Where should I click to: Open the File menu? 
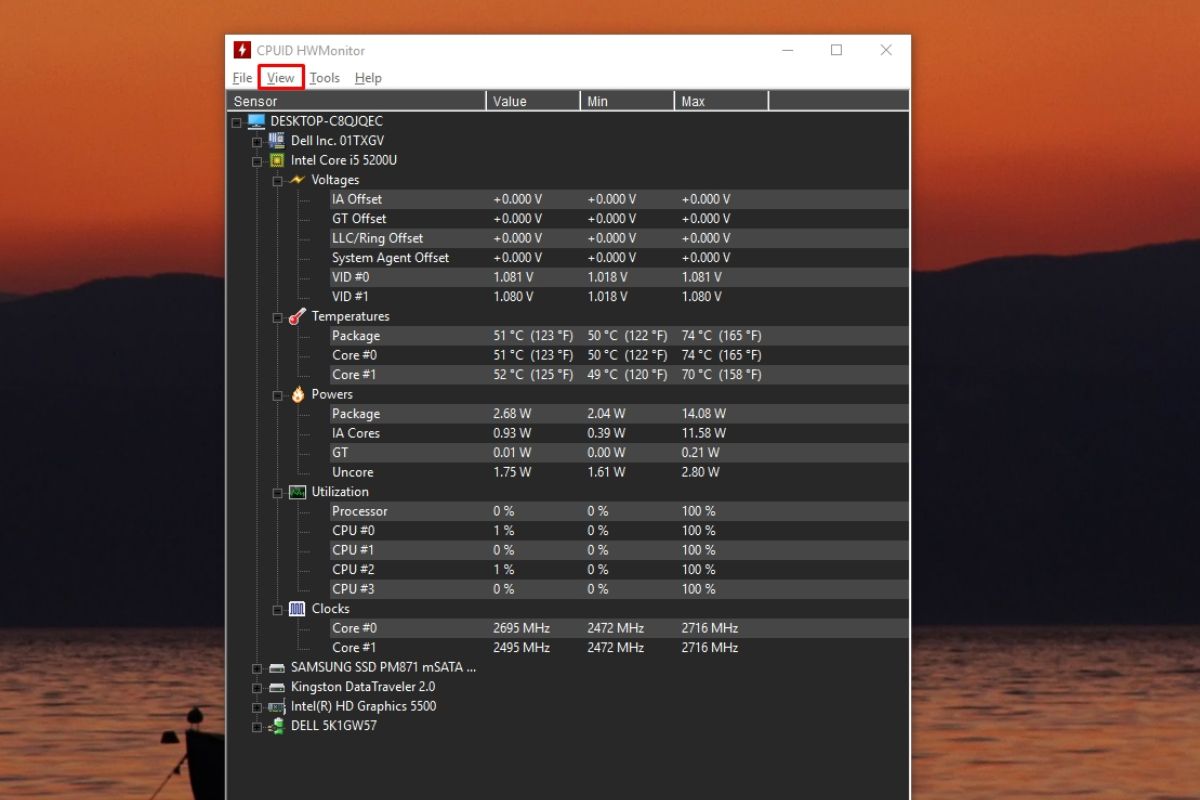tap(242, 78)
